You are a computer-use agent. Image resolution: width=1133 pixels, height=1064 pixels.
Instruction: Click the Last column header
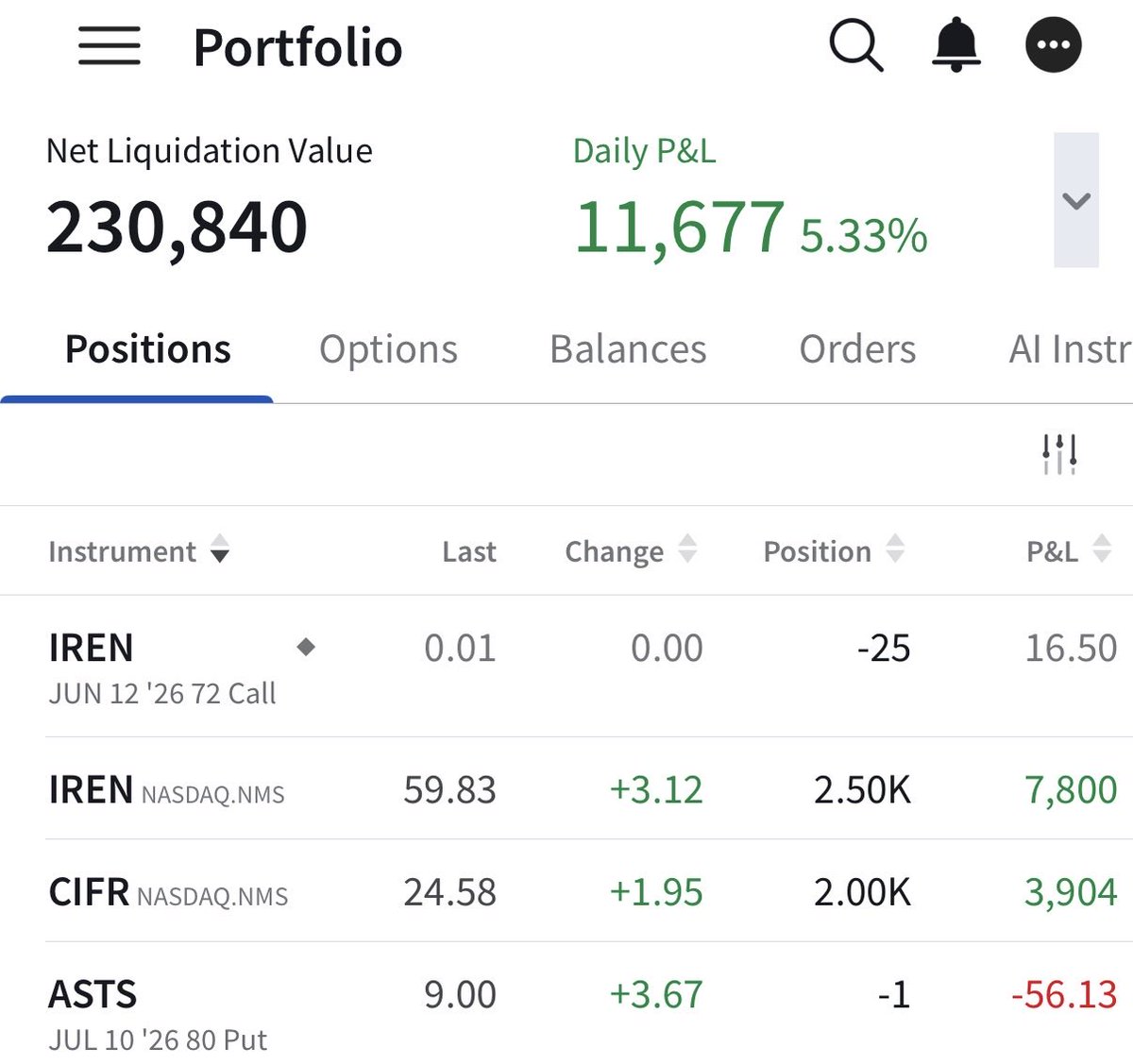(x=468, y=551)
